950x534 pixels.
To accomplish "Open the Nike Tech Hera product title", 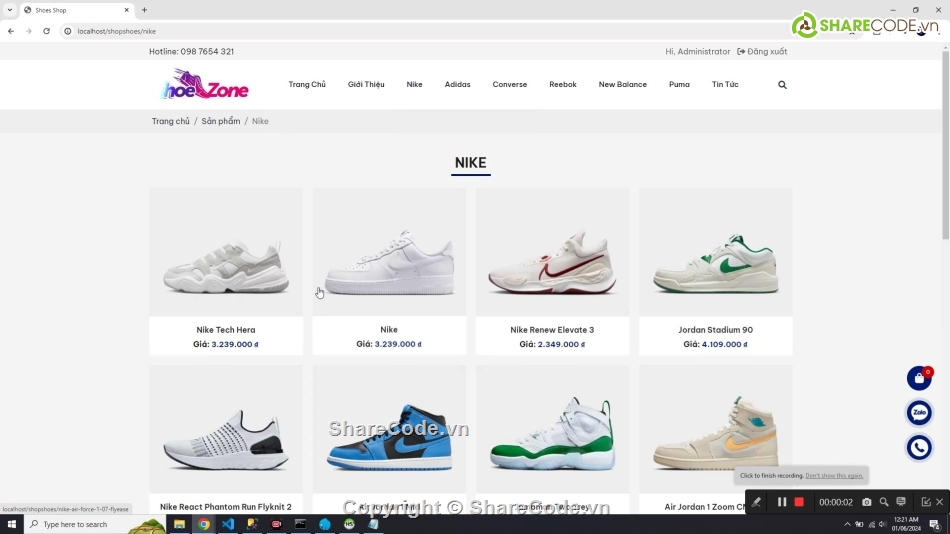I will pyautogui.click(x=226, y=330).
